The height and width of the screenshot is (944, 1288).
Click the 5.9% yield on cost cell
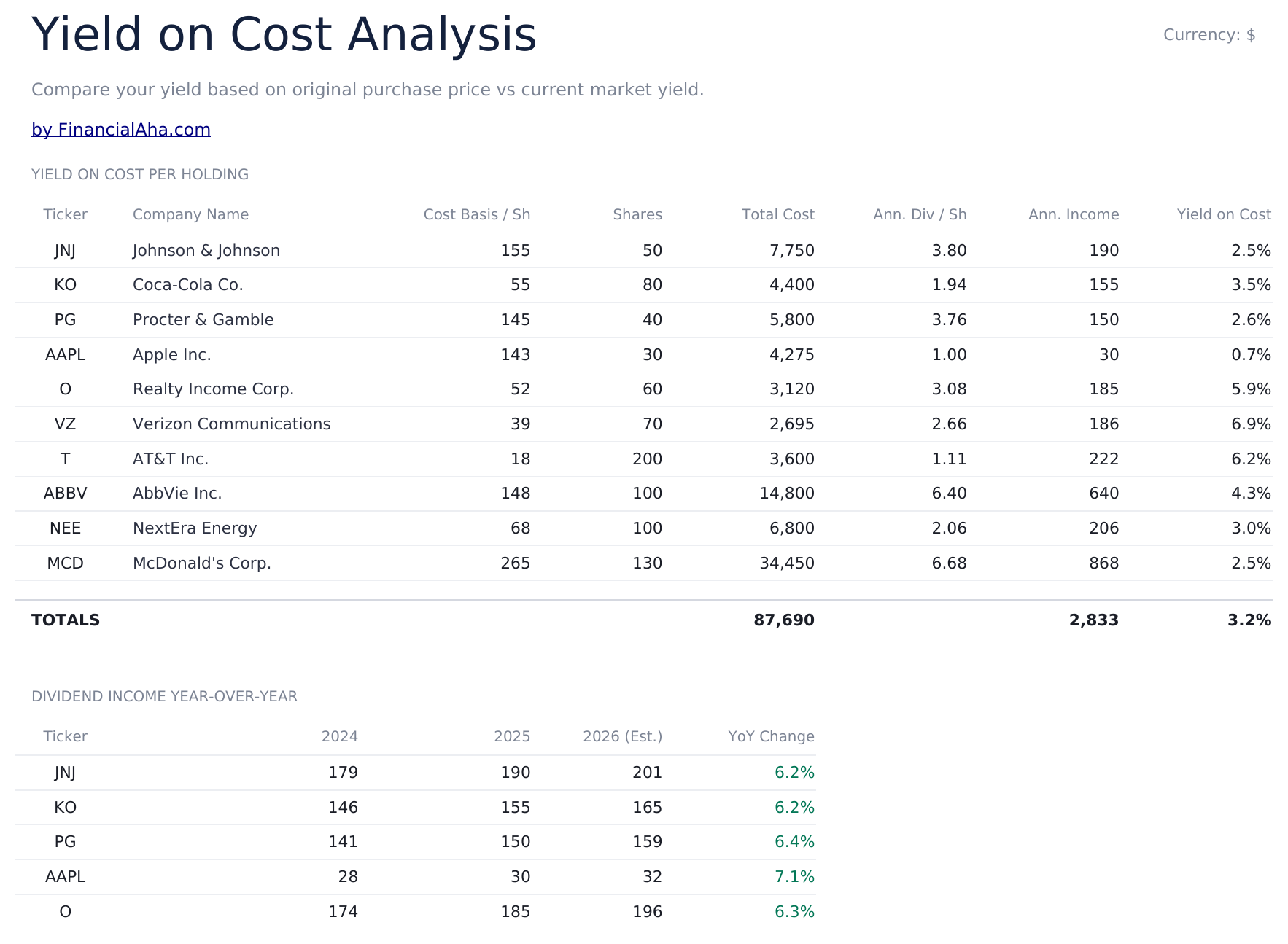1252,389
